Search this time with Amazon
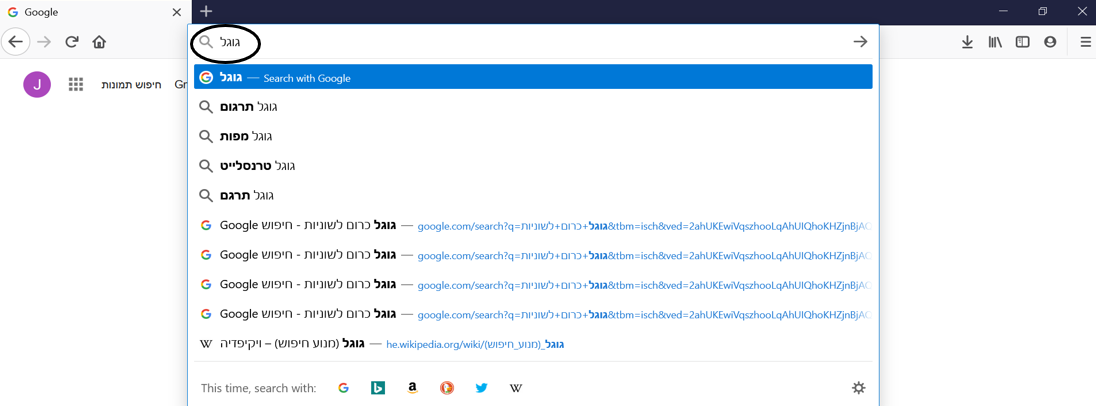Screen dimensions: 1096x406 click(x=412, y=388)
